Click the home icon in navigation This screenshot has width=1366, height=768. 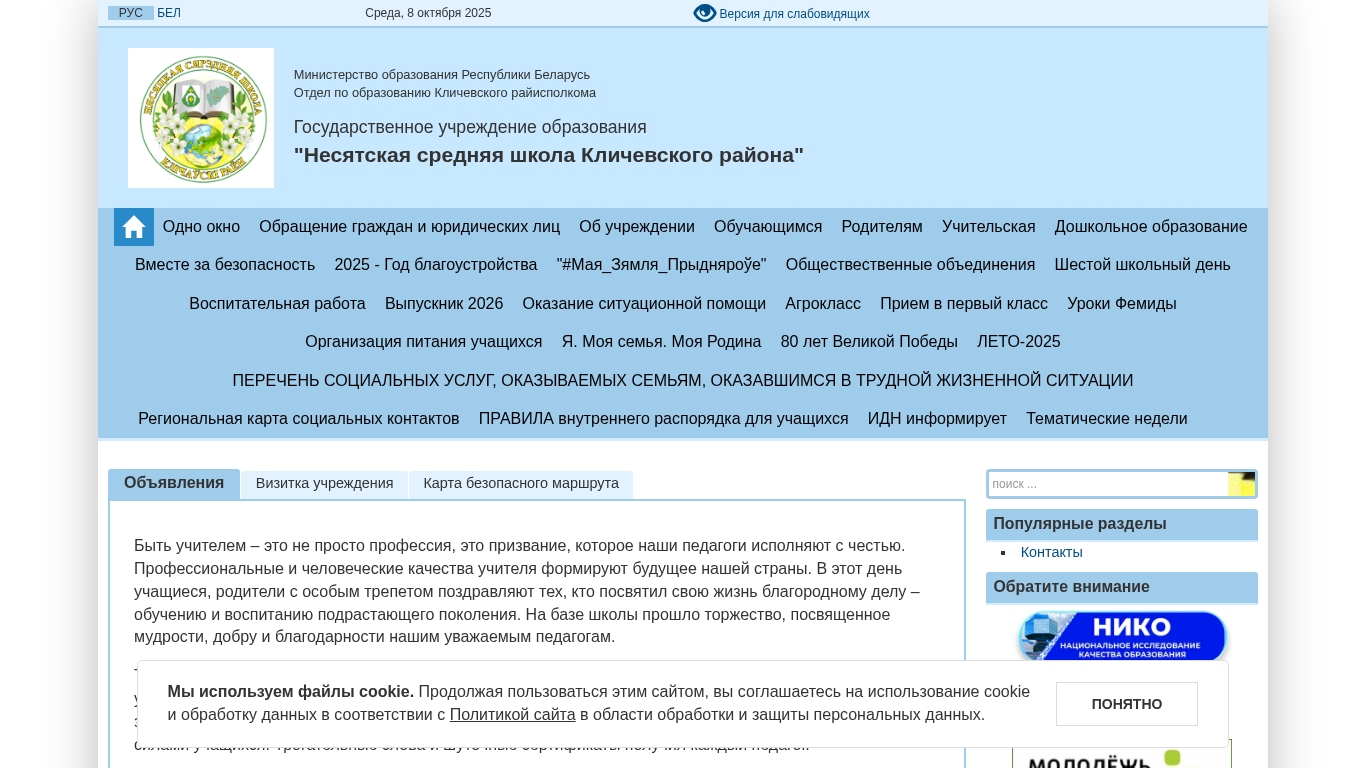pos(134,227)
